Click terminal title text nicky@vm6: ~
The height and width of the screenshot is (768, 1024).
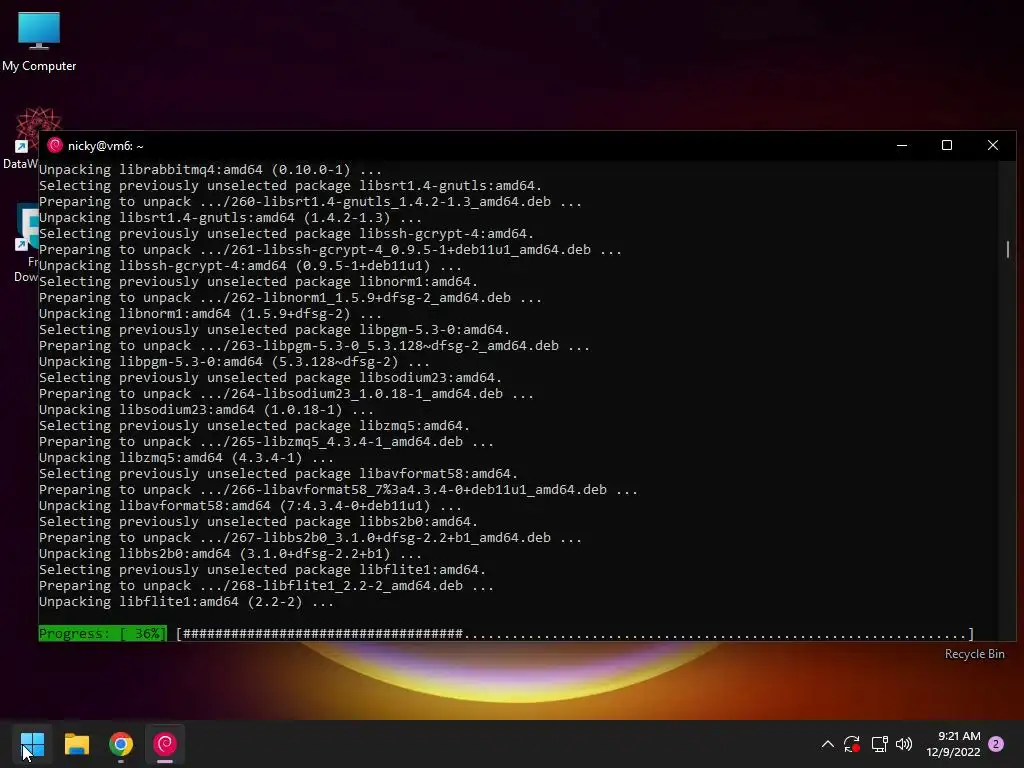[x=106, y=146]
